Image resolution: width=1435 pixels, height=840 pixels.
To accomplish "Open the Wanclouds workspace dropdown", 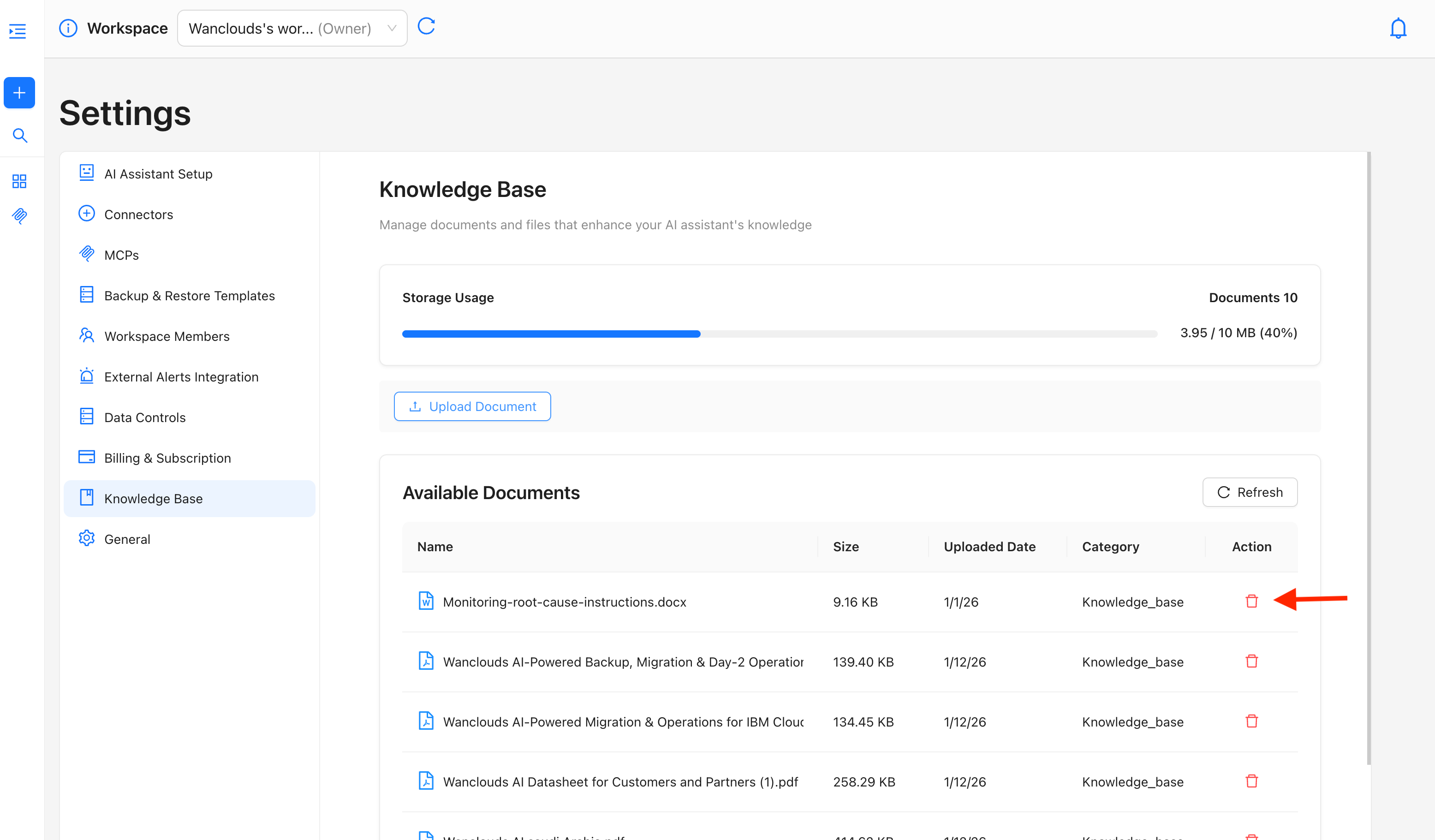I will click(x=292, y=29).
